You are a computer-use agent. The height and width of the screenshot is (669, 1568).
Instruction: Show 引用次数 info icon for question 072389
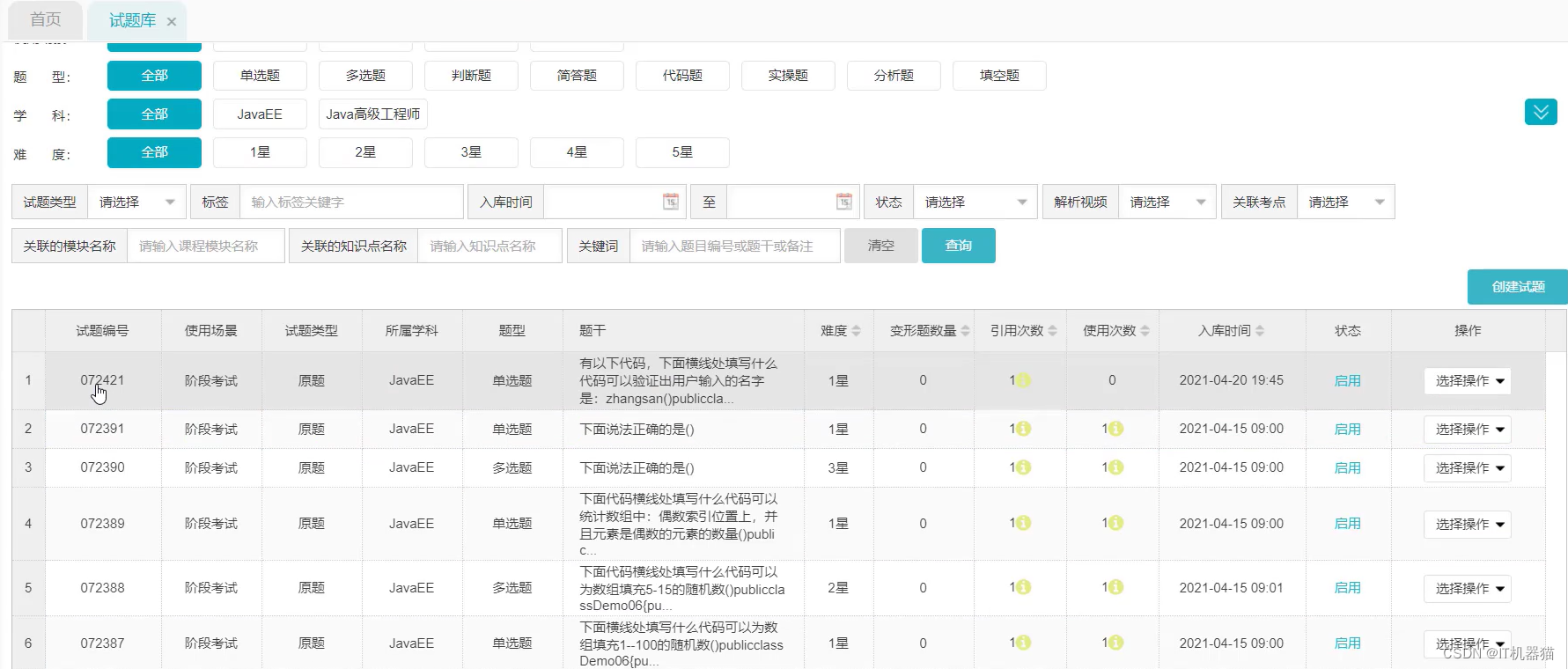tap(1024, 523)
